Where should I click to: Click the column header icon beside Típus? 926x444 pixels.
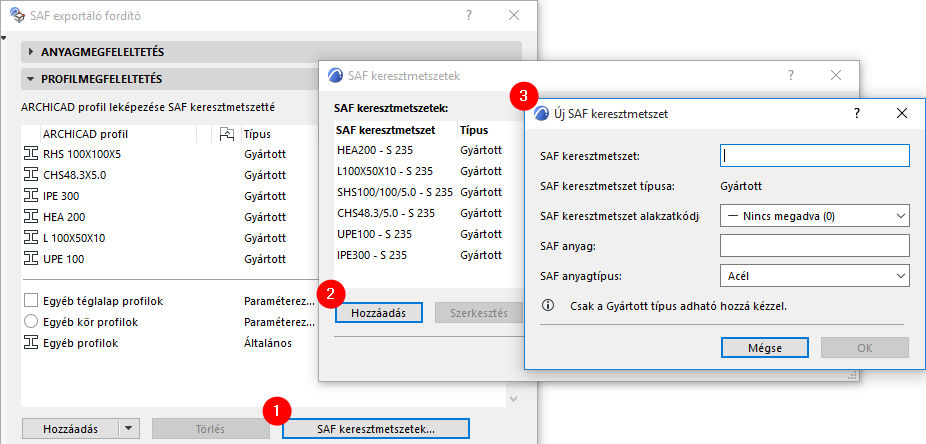click(x=226, y=133)
